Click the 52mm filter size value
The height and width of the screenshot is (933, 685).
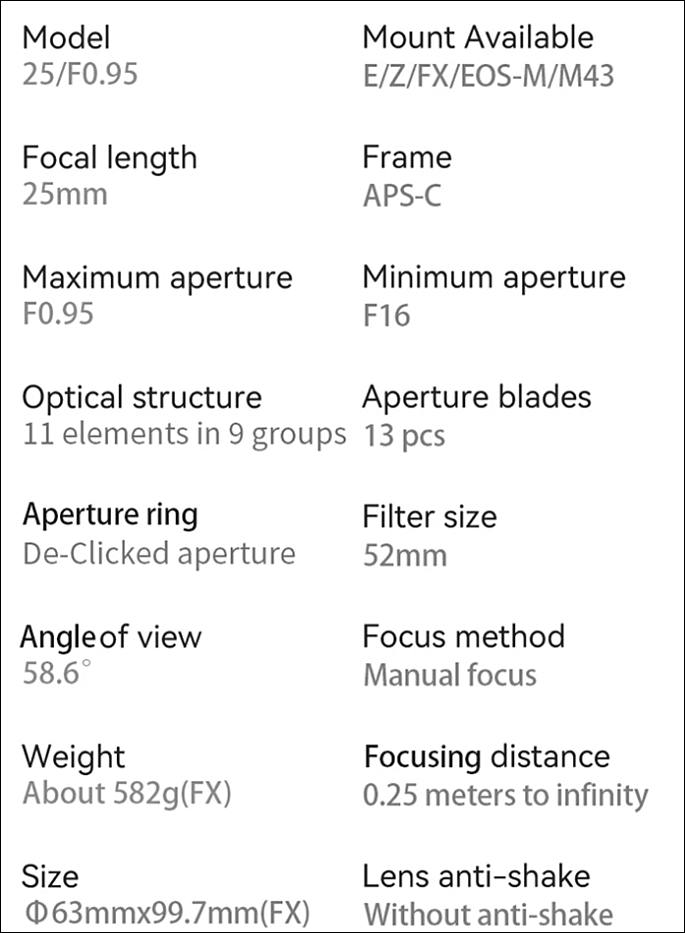405,556
